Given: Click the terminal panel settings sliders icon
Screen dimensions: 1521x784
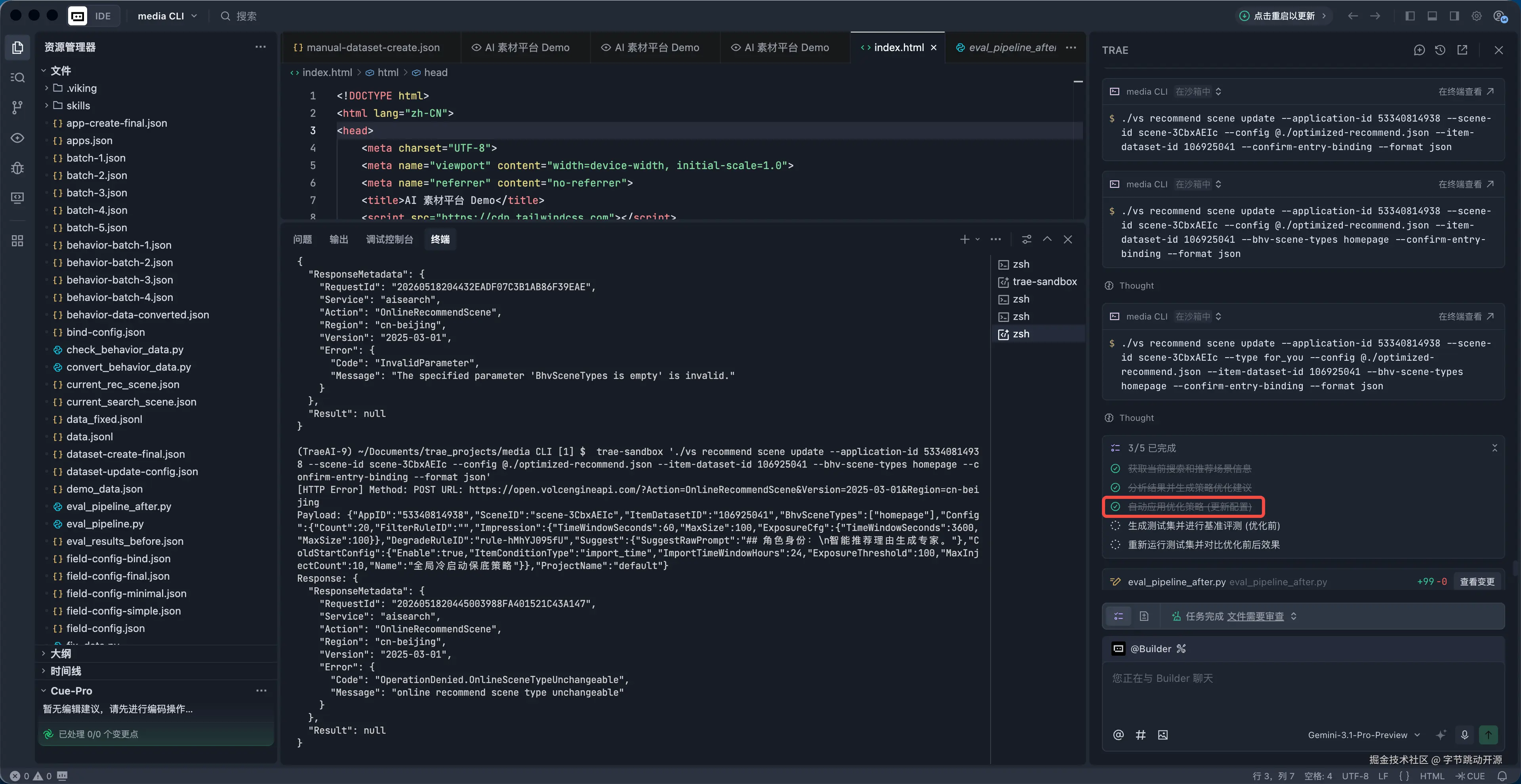Looking at the screenshot, I should click(1027, 239).
